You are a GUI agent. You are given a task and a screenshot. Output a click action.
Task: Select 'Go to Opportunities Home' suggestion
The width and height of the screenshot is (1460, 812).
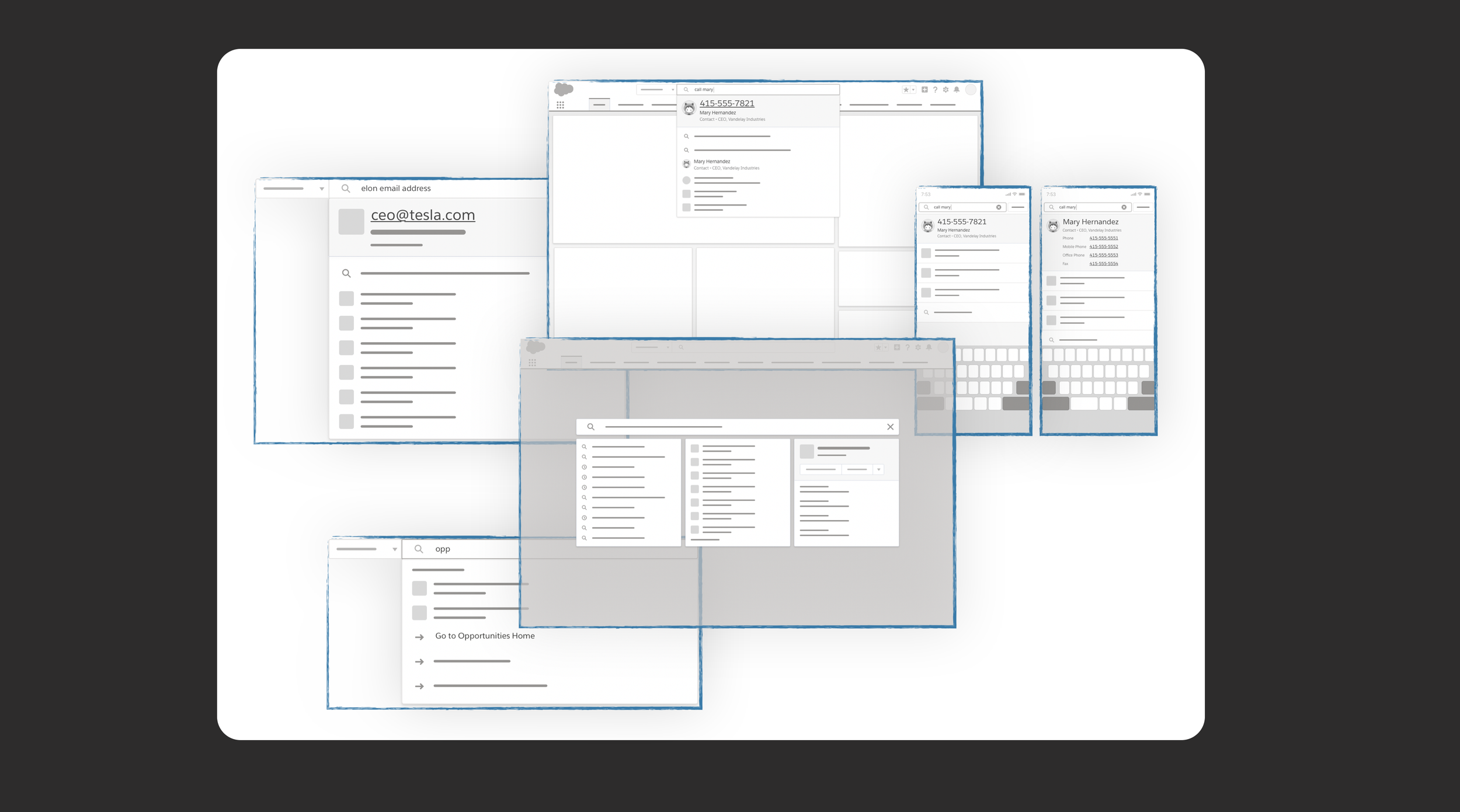tap(484, 636)
